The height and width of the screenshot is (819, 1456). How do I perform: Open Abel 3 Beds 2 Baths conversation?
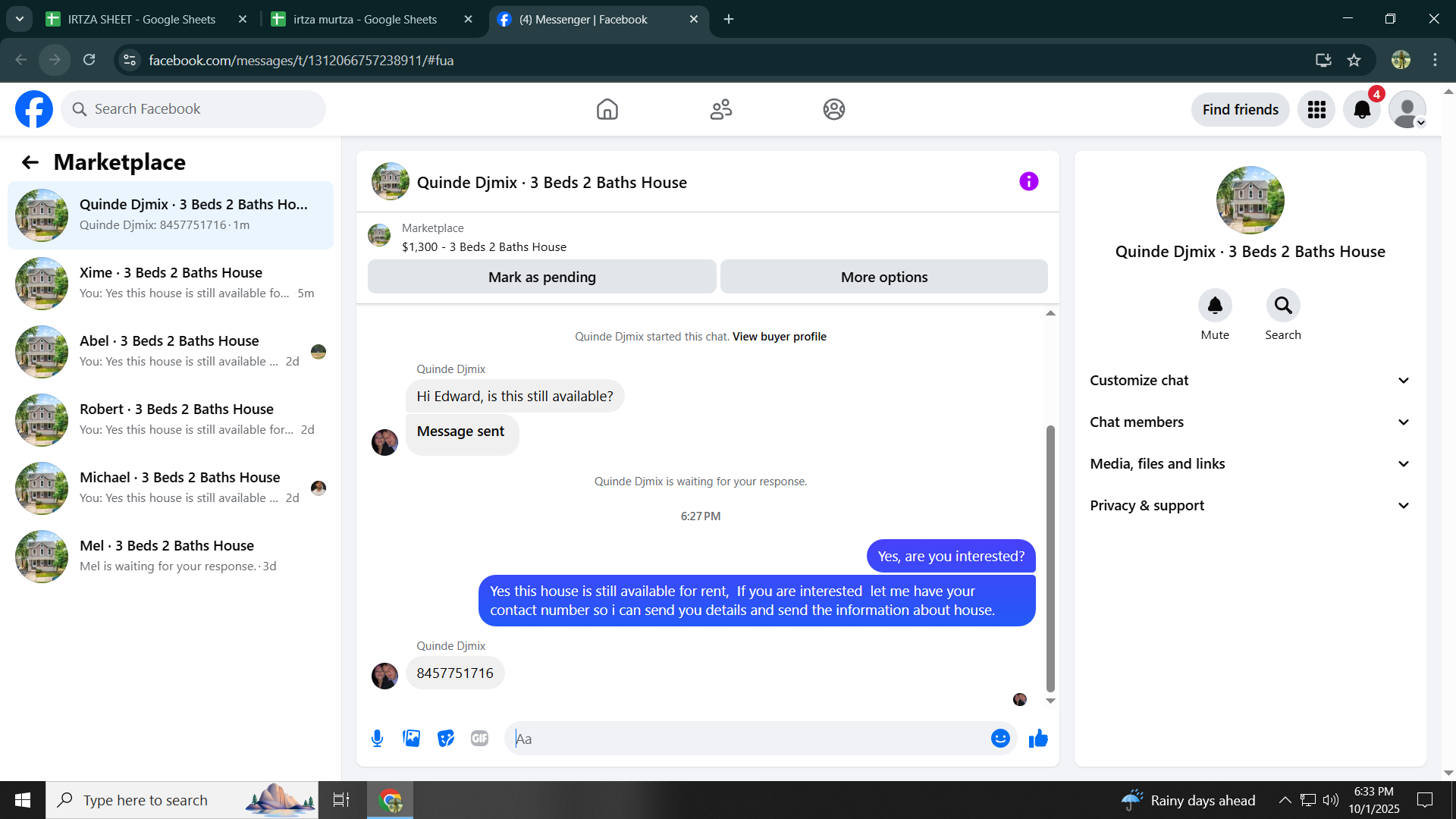[171, 352]
